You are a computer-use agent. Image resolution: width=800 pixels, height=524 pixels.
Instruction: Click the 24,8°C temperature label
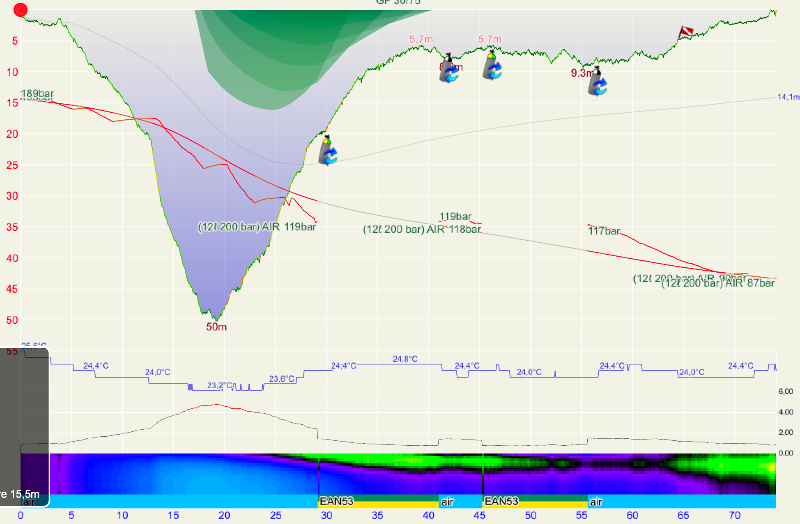coord(405,359)
